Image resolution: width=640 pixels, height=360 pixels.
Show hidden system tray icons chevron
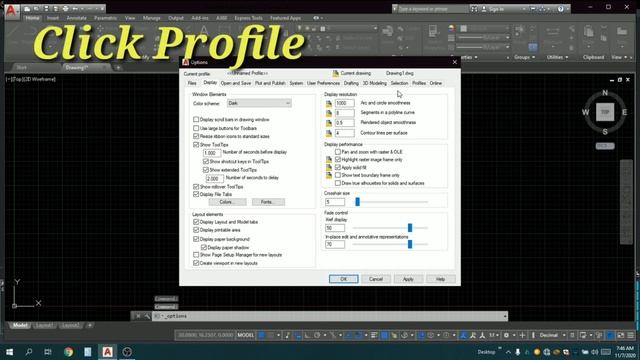pos(508,352)
